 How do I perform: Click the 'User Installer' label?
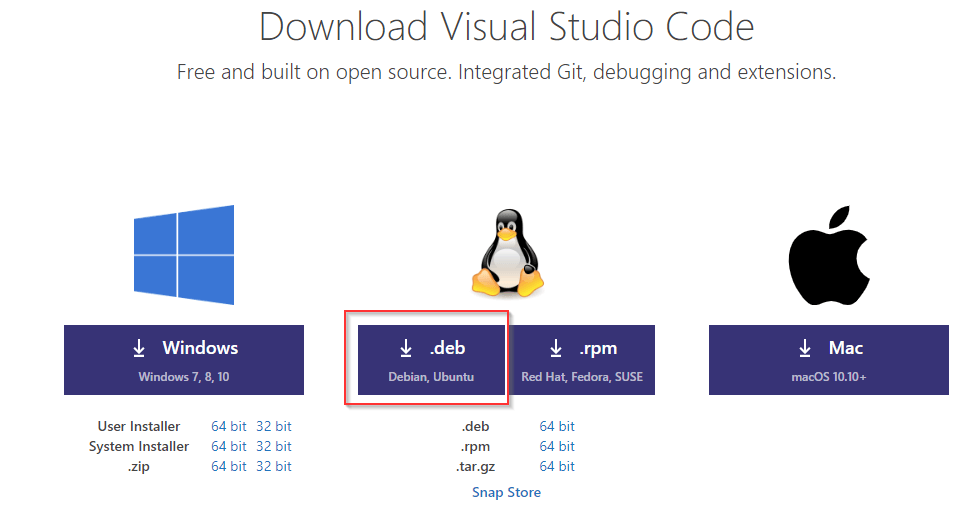coord(139,426)
